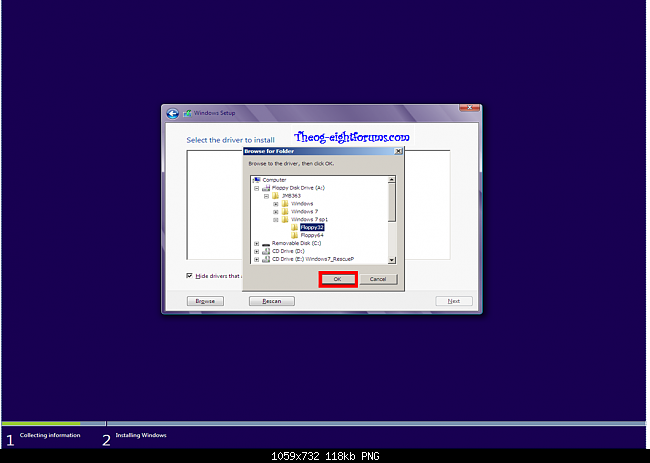The width and height of the screenshot is (650, 463).
Task: Collapse the Windows 7 sp1 folder node
Action: 276,220
